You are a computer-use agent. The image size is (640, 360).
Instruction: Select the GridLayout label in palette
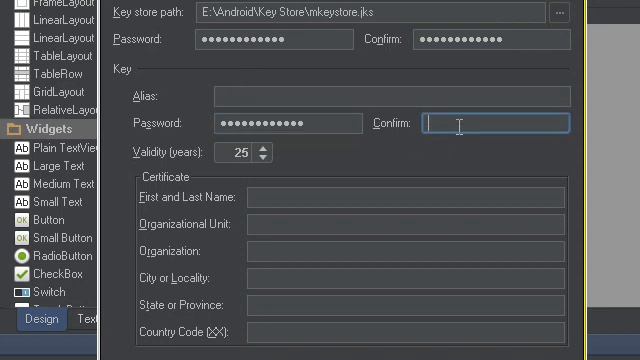tap(59, 92)
